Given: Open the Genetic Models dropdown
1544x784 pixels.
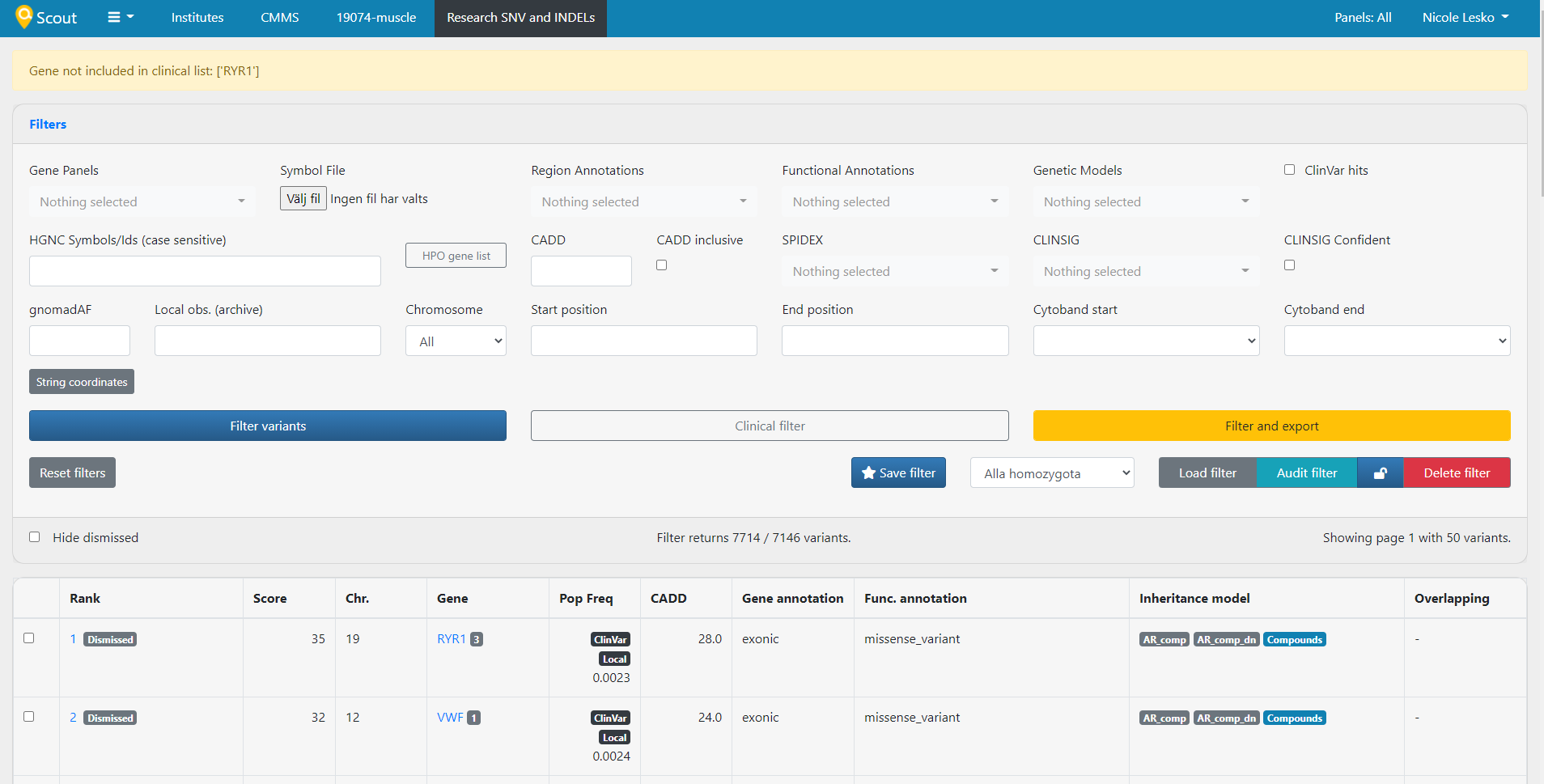Looking at the screenshot, I should [1146, 201].
